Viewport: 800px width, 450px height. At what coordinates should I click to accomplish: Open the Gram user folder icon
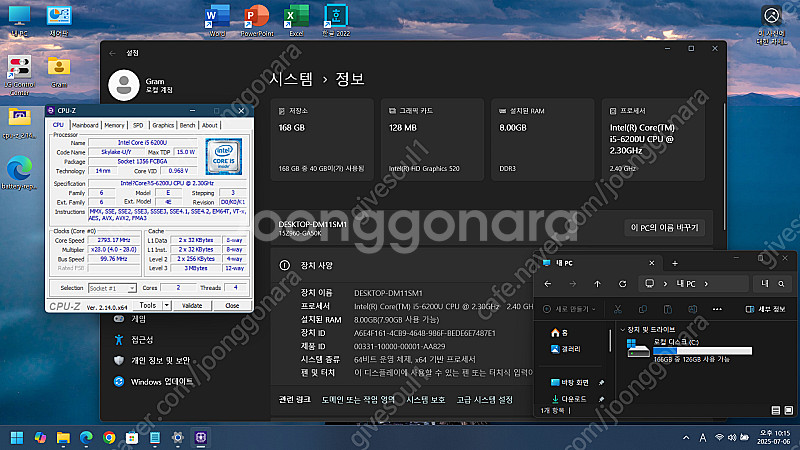point(59,72)
